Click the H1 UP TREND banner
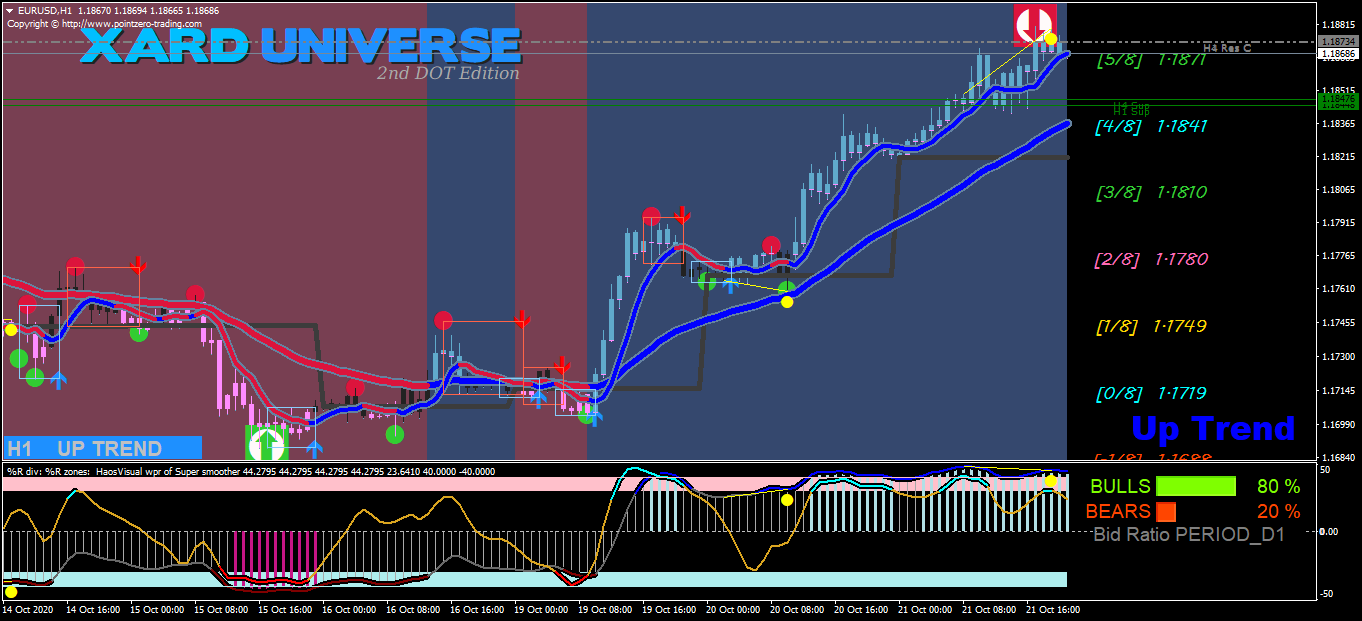1362x621 pixels. coord(102,448)
